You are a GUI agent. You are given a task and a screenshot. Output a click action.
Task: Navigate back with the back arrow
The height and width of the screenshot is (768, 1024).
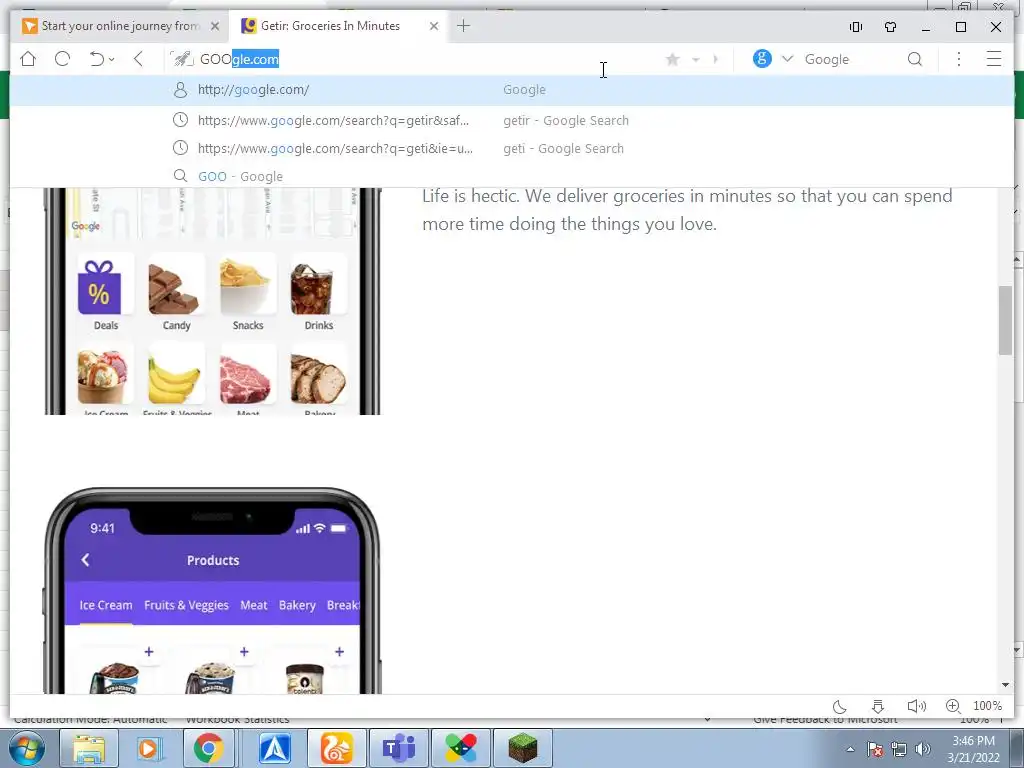138,59
